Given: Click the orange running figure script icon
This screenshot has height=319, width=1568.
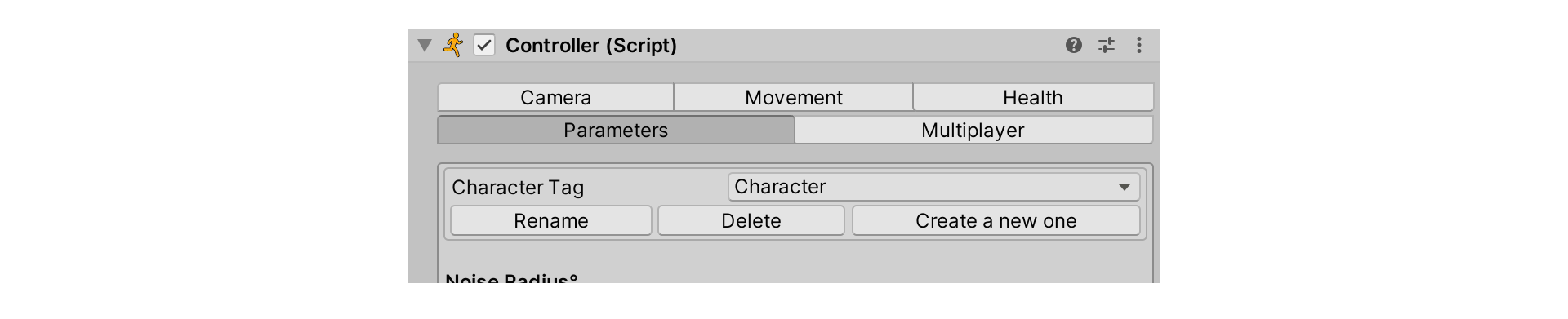Looking at the screenshot, I should 453,45.
